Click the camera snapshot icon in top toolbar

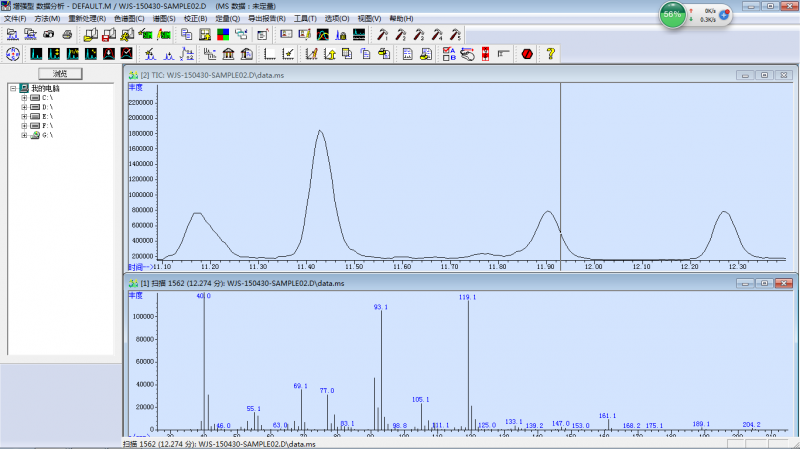pos(49,34)
